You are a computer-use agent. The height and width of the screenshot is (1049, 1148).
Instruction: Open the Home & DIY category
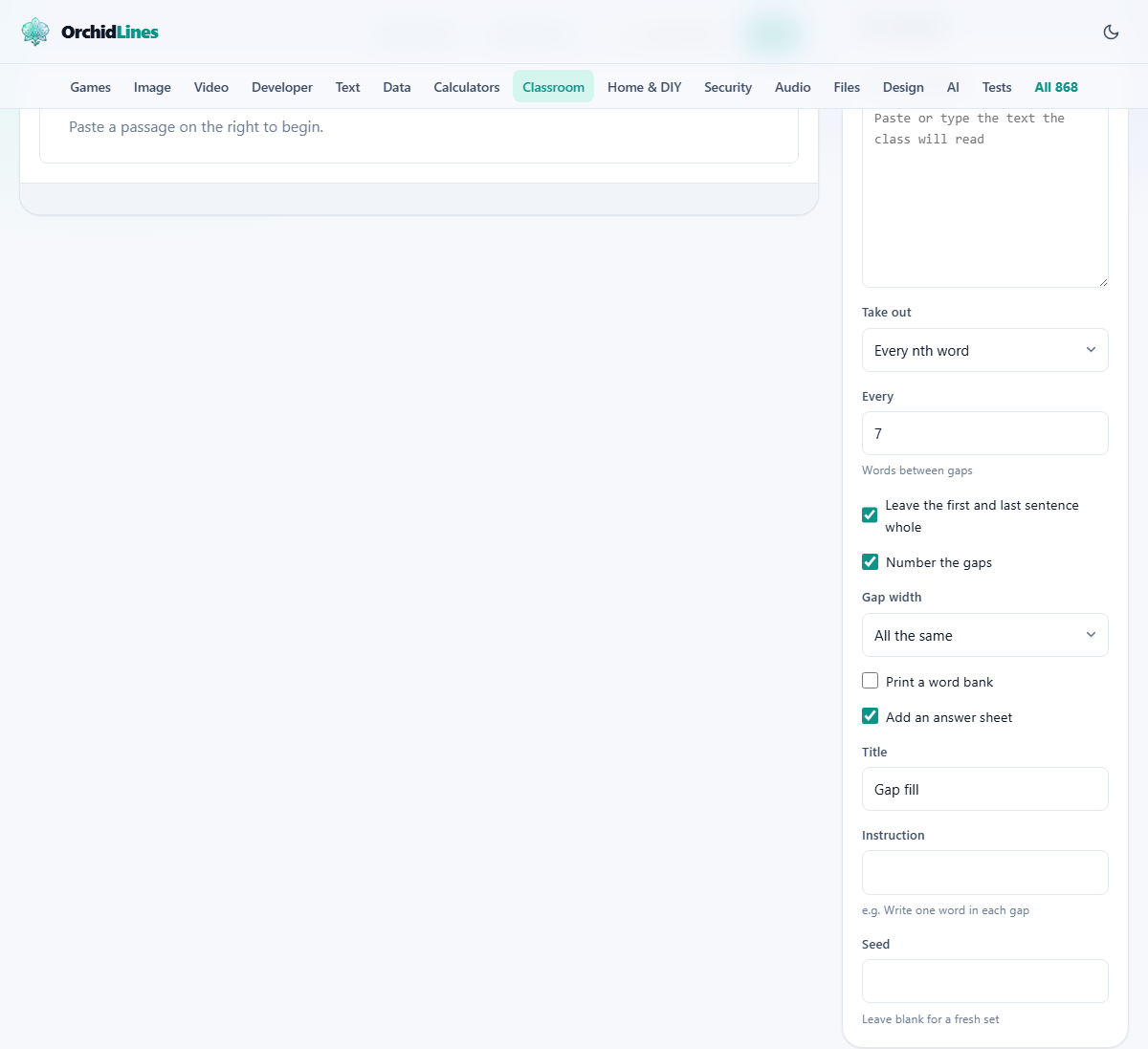pyautogui.click(x=645, y=87)
